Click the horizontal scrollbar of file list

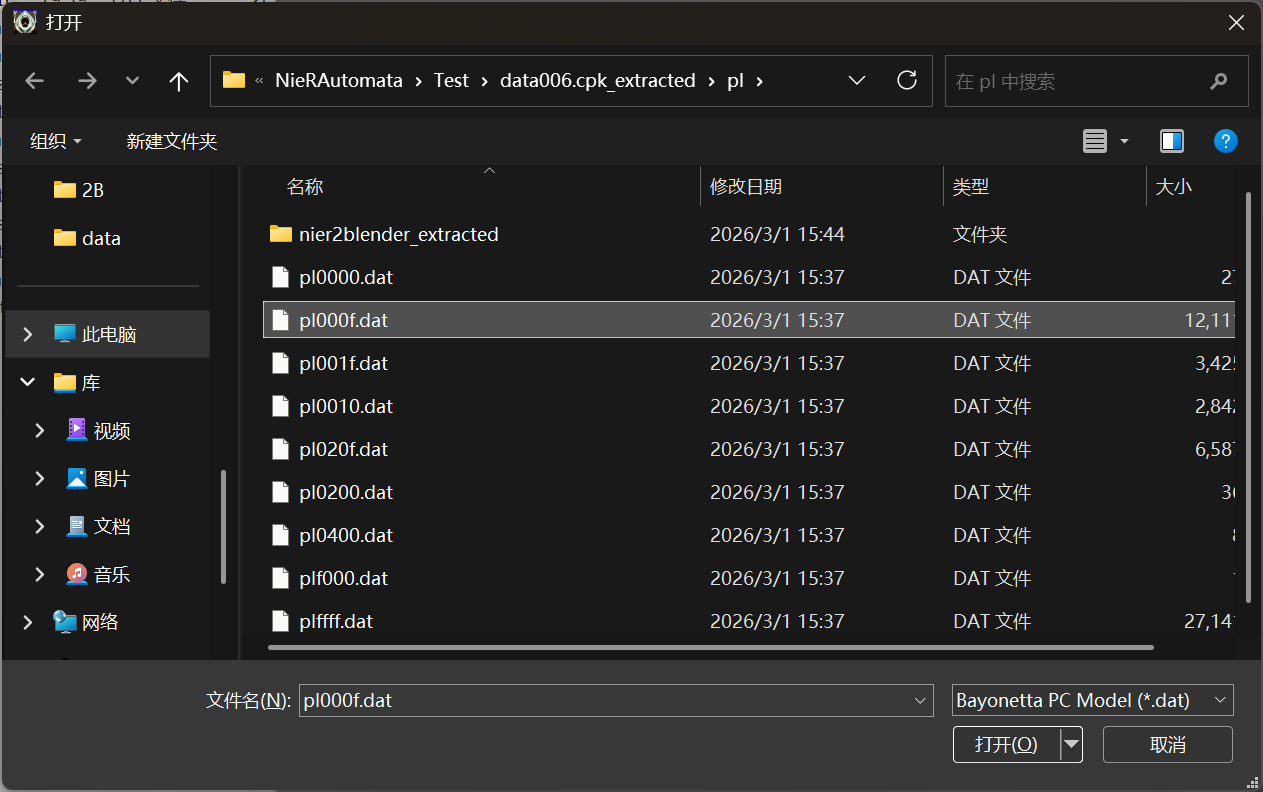tap(710, 647)
